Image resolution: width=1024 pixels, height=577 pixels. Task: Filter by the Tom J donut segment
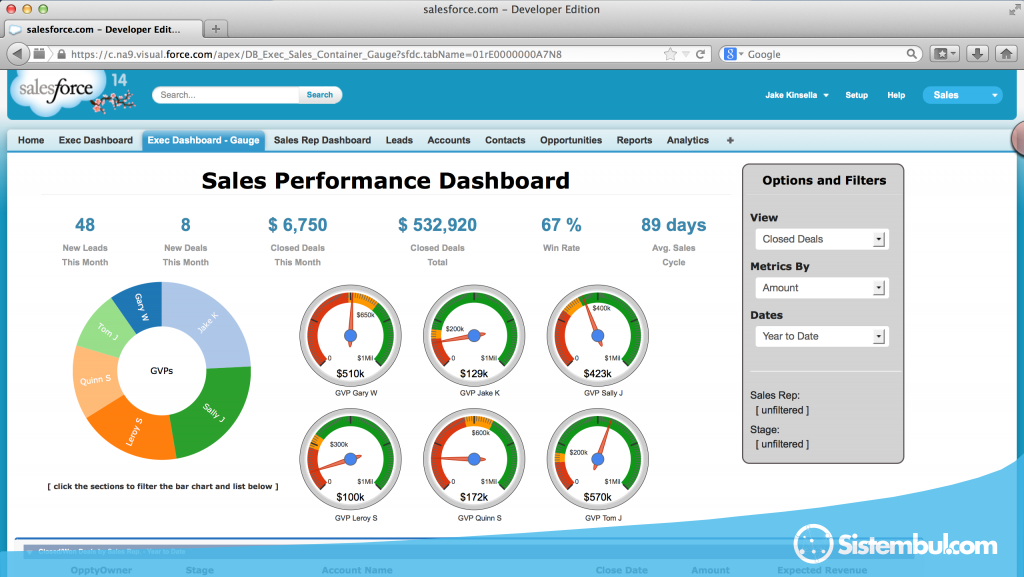106,330
